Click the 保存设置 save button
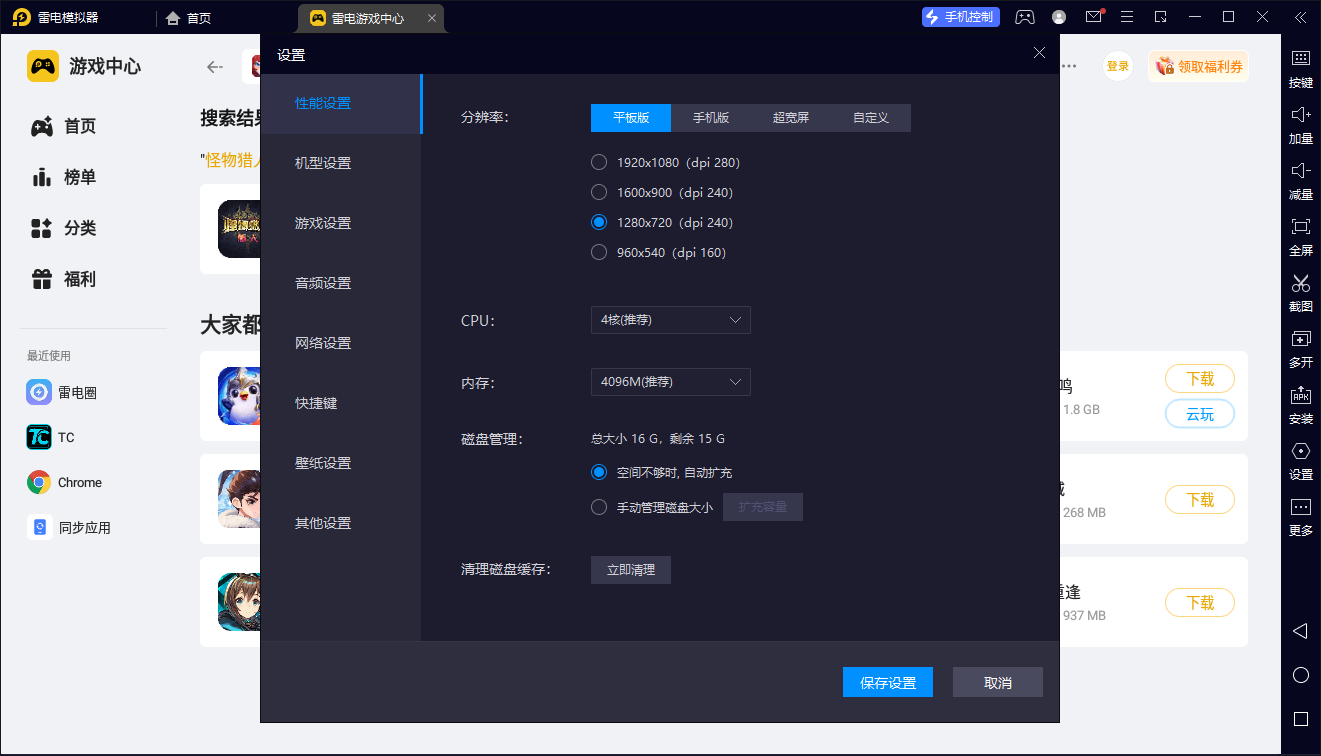Screen dimensions: 1321x756 pyautogui.click(x=888, y=682)
